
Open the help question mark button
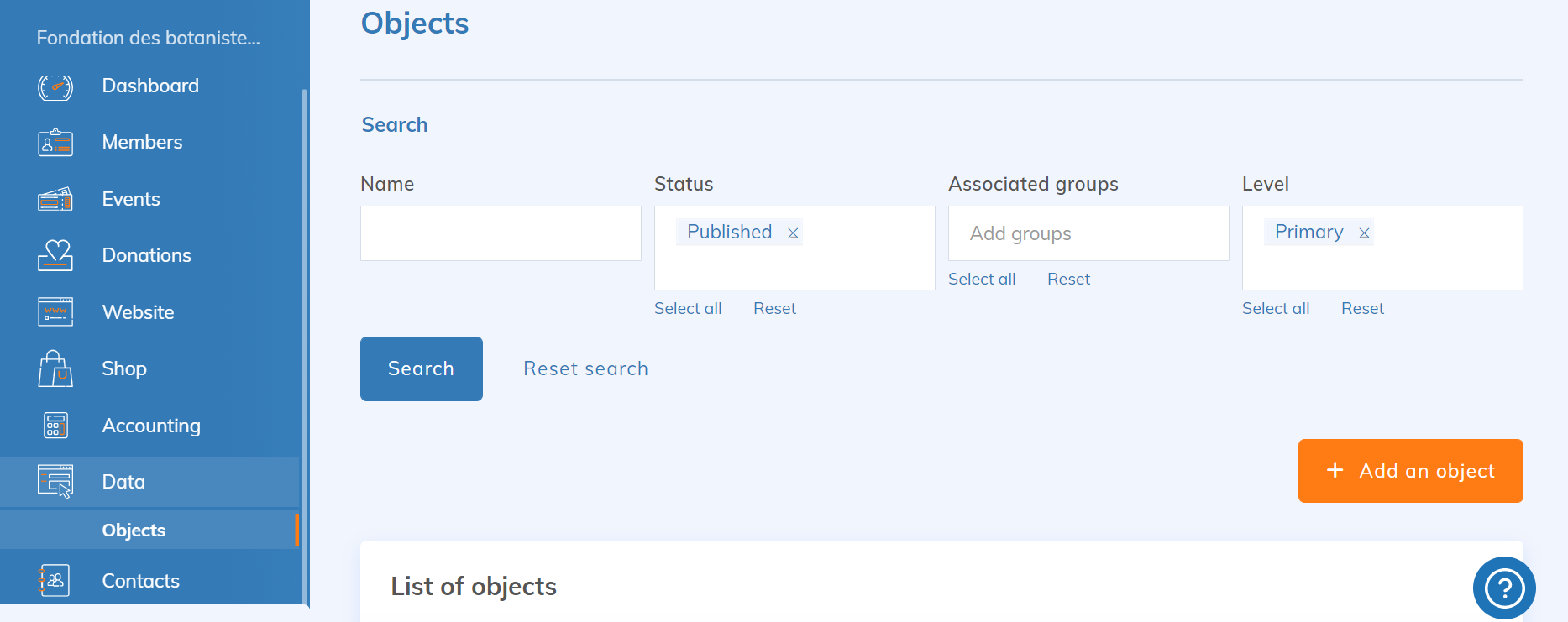(1503, 588)
